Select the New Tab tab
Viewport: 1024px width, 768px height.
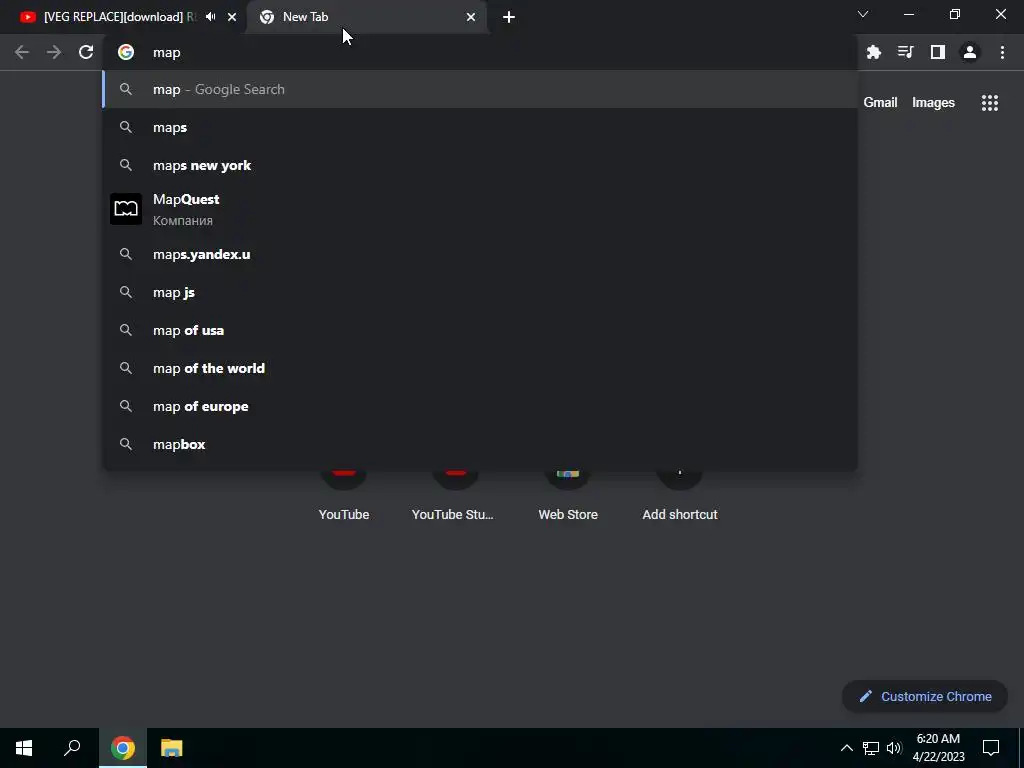pos(368,17)
